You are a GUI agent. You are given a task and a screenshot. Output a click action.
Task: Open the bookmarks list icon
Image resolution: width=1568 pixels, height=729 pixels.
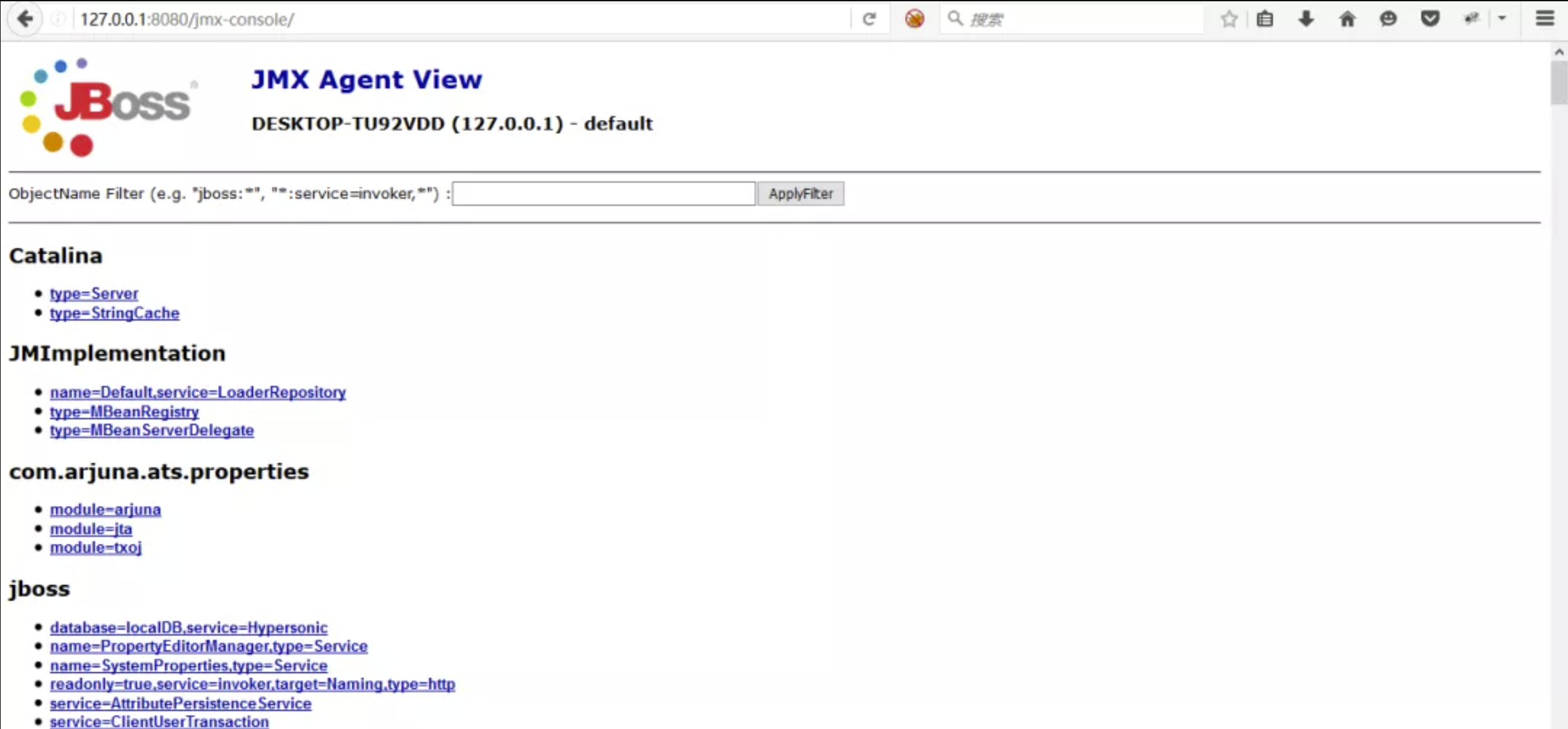coord(1265,19)
